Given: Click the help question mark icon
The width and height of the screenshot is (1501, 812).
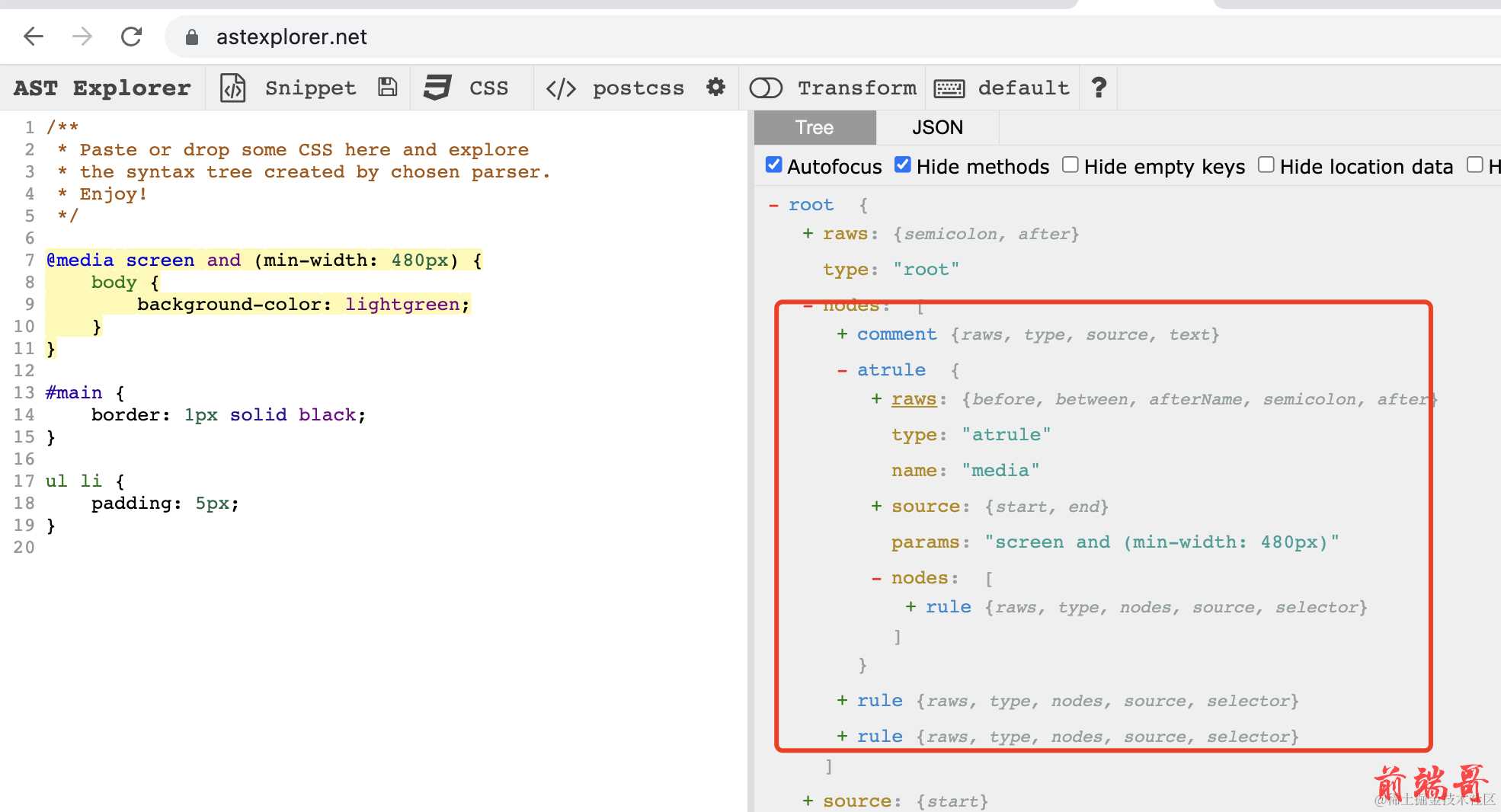Looking at the screenshot, I should 1098,88.
